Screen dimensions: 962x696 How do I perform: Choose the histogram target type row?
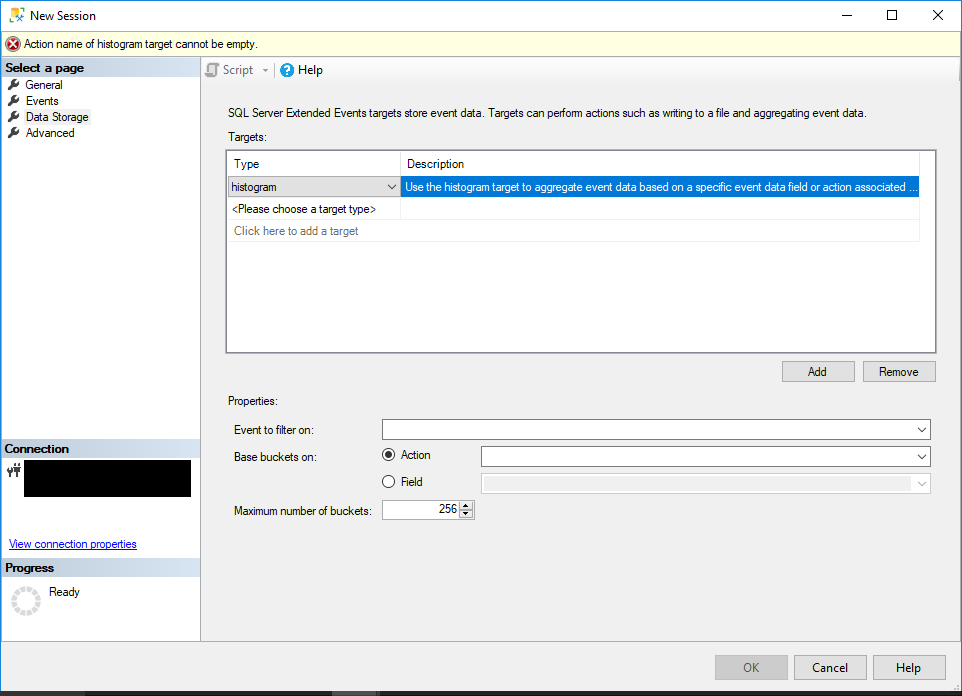[x=300, y=187]
